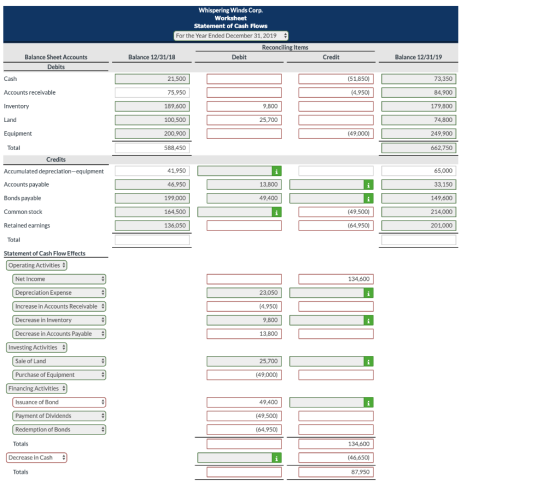This screenshot has height=489, width=560.
Task: Click the final Totals debit input field
Action: [244, 472]
